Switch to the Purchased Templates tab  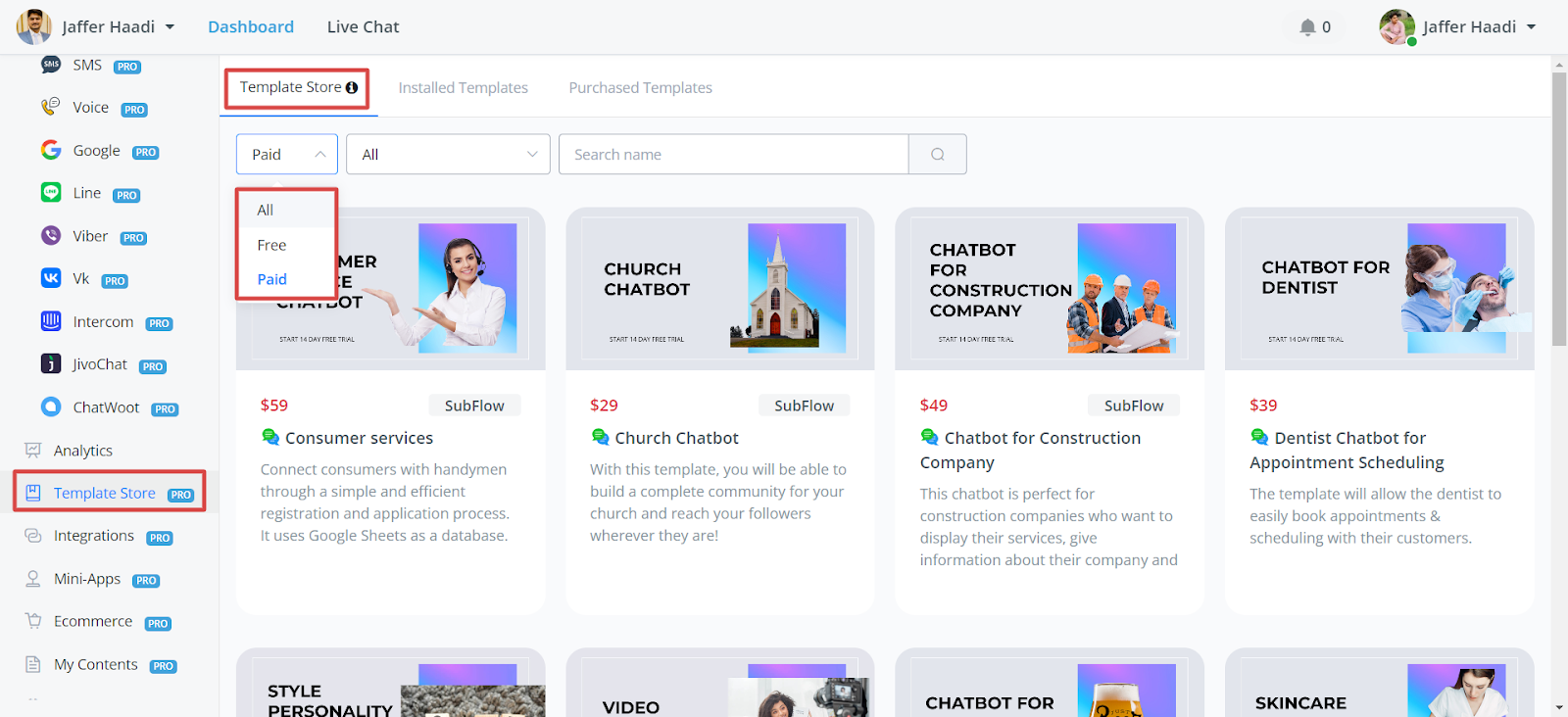click(x=641, y=88)
